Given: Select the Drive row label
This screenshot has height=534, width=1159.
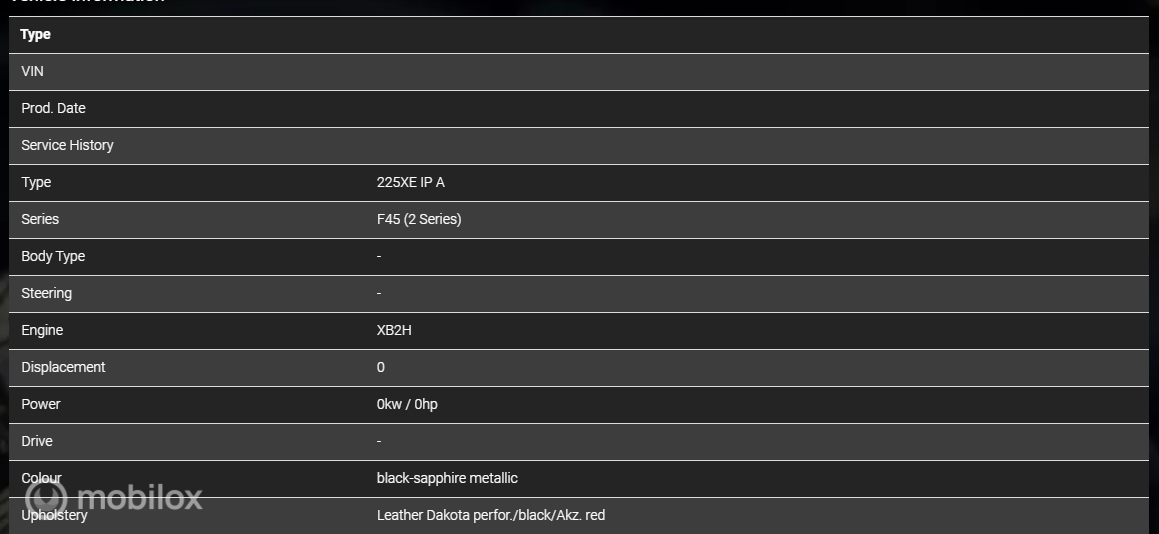Looking at the screenshot, I should (37, 441).
